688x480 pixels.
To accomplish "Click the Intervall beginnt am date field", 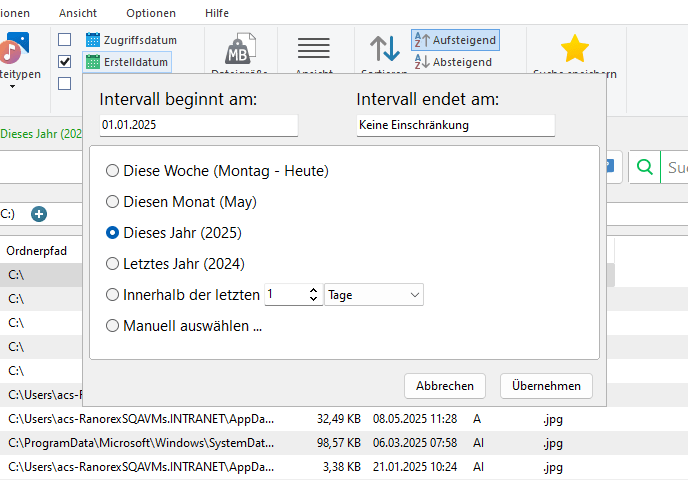I will point(199,125).
